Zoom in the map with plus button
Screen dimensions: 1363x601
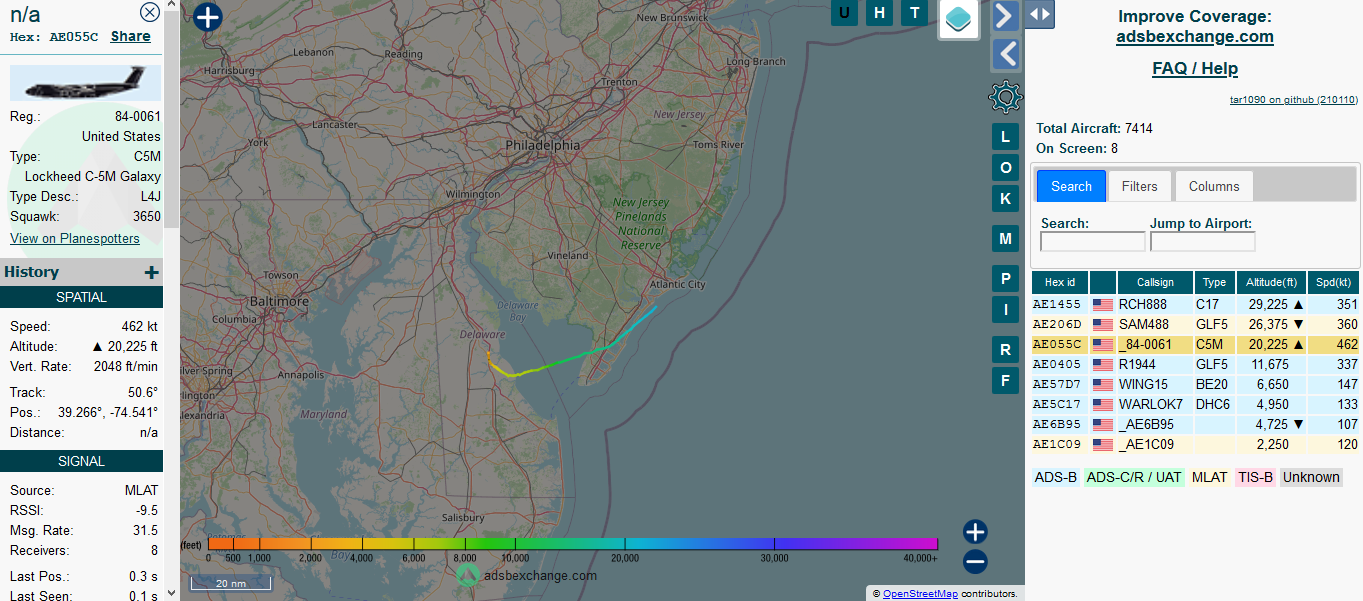[975, 532]
